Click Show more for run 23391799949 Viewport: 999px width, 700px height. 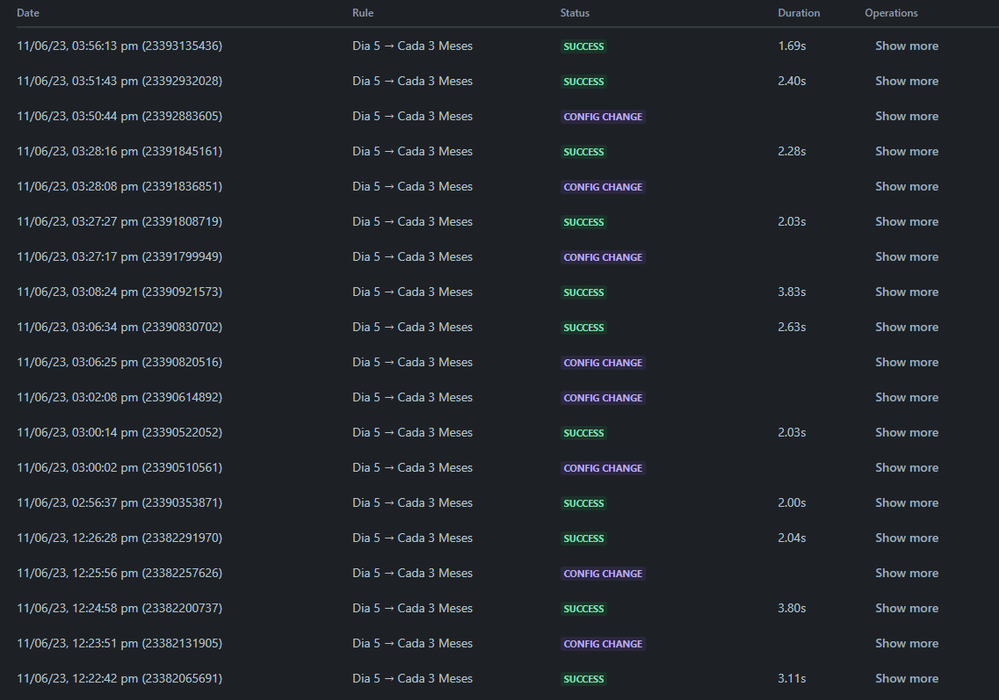click(x=906, y=257)
